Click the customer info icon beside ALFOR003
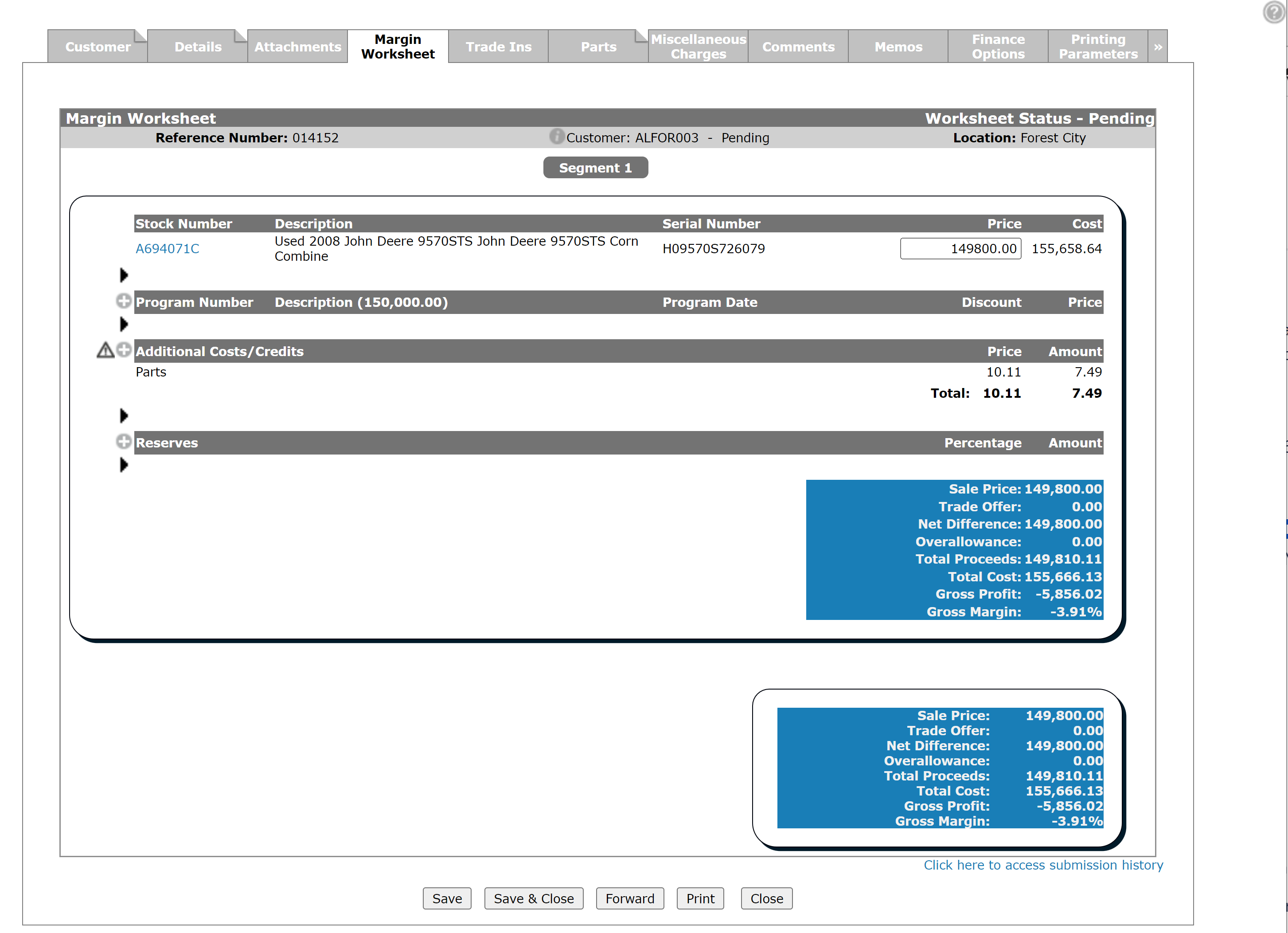This screenshot has height=933, width=1288. (x=557, y=137)
